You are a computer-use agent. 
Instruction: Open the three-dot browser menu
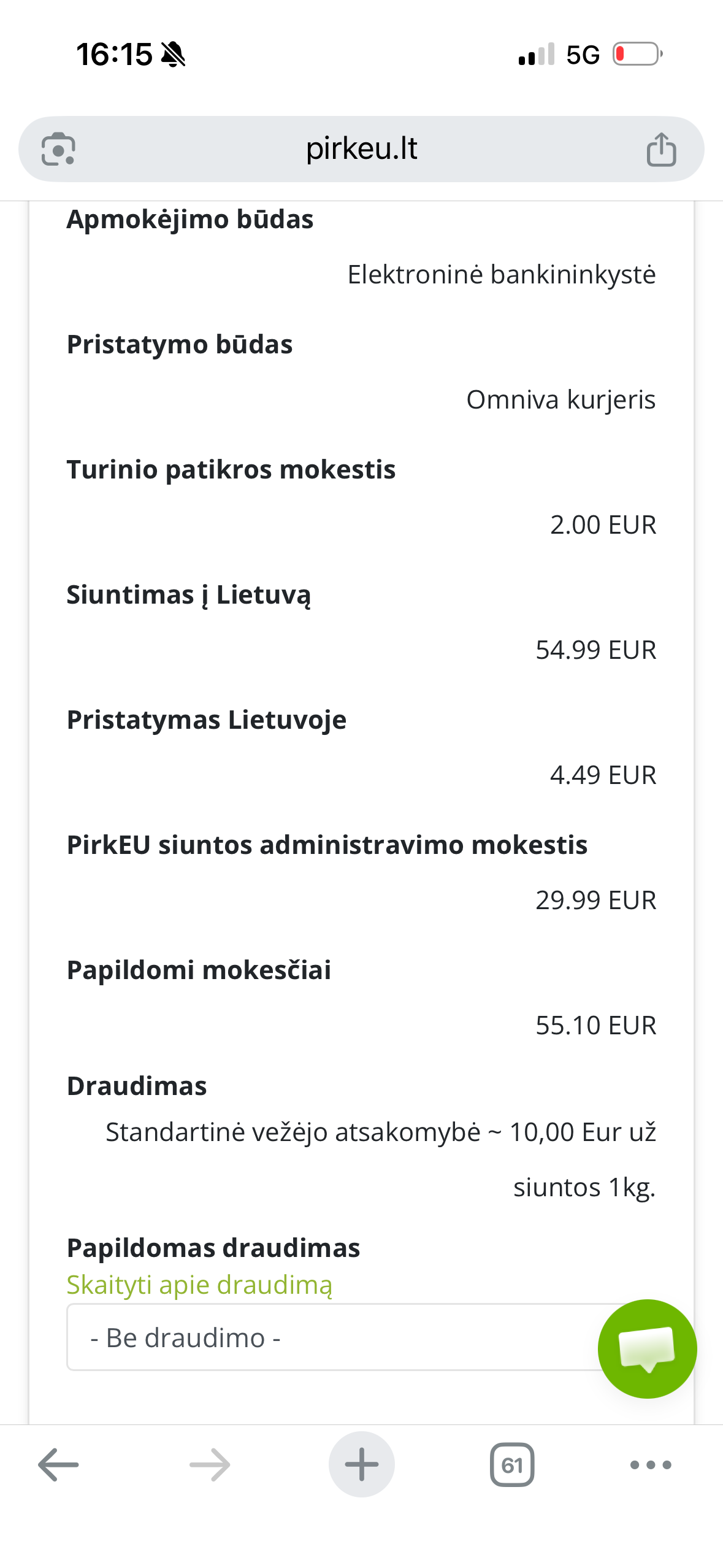[651, 1464]
